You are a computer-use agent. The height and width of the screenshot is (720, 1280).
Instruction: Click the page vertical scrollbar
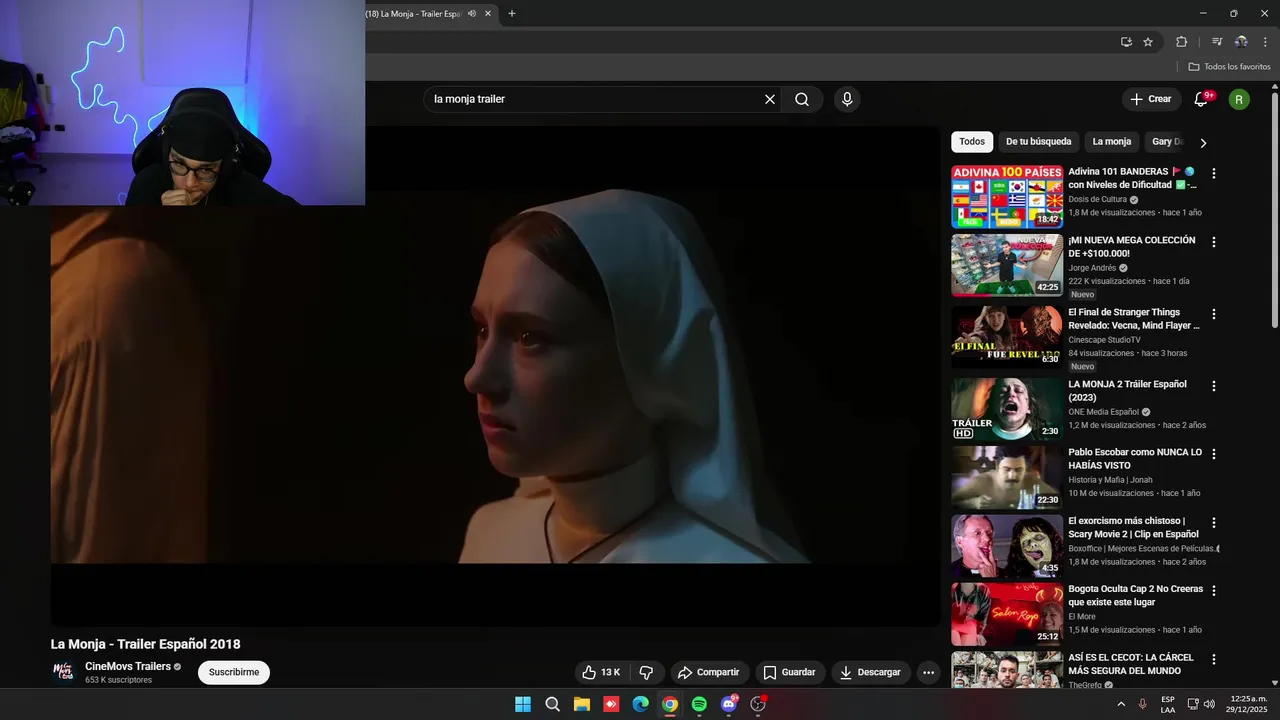pyautogui.click(x=1275, y=210)
